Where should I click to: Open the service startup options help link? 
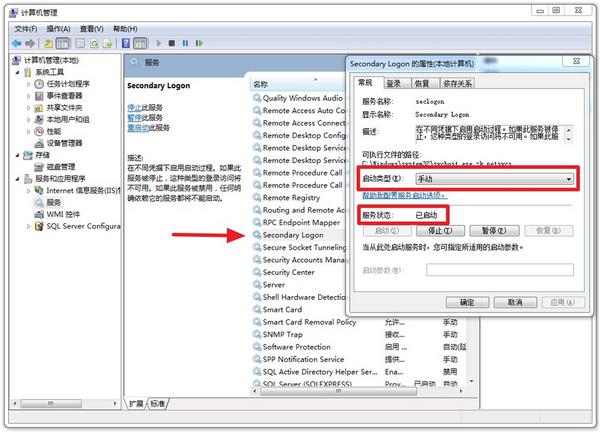tap(404, 195)
